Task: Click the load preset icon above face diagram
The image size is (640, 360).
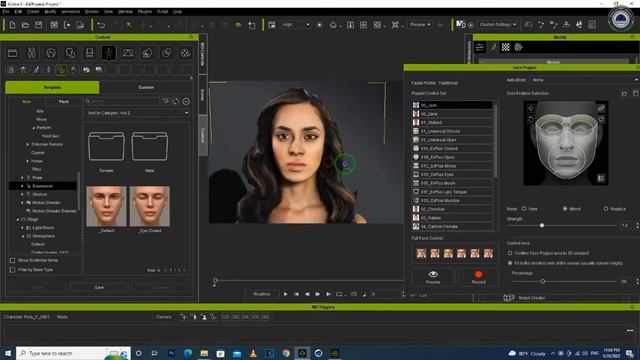Action: (x=624, y=93)
